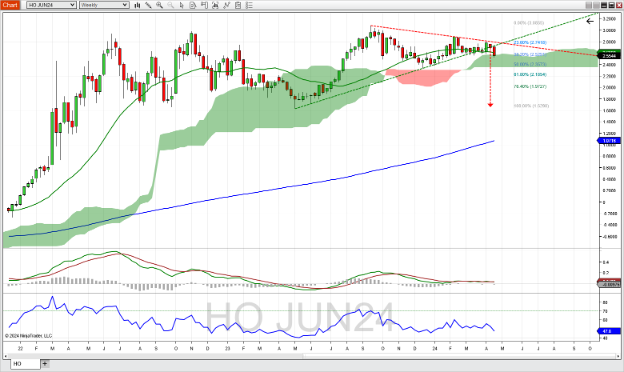Image resolution: width=624 pixels, height=372 pixels.
Task: Click the toolbar icon right of chart trader
Action: [215, 5]
